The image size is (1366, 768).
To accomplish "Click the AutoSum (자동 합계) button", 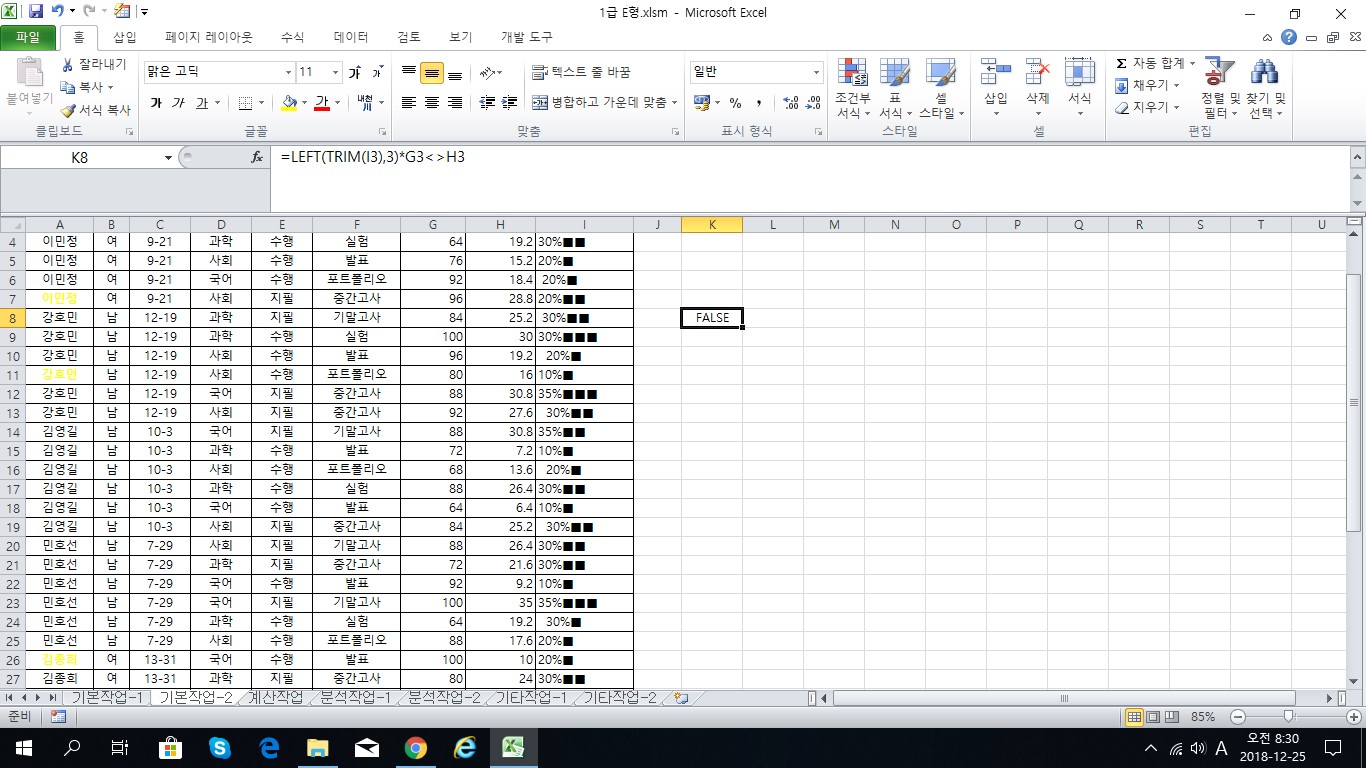I will [x=1153, y=63].
